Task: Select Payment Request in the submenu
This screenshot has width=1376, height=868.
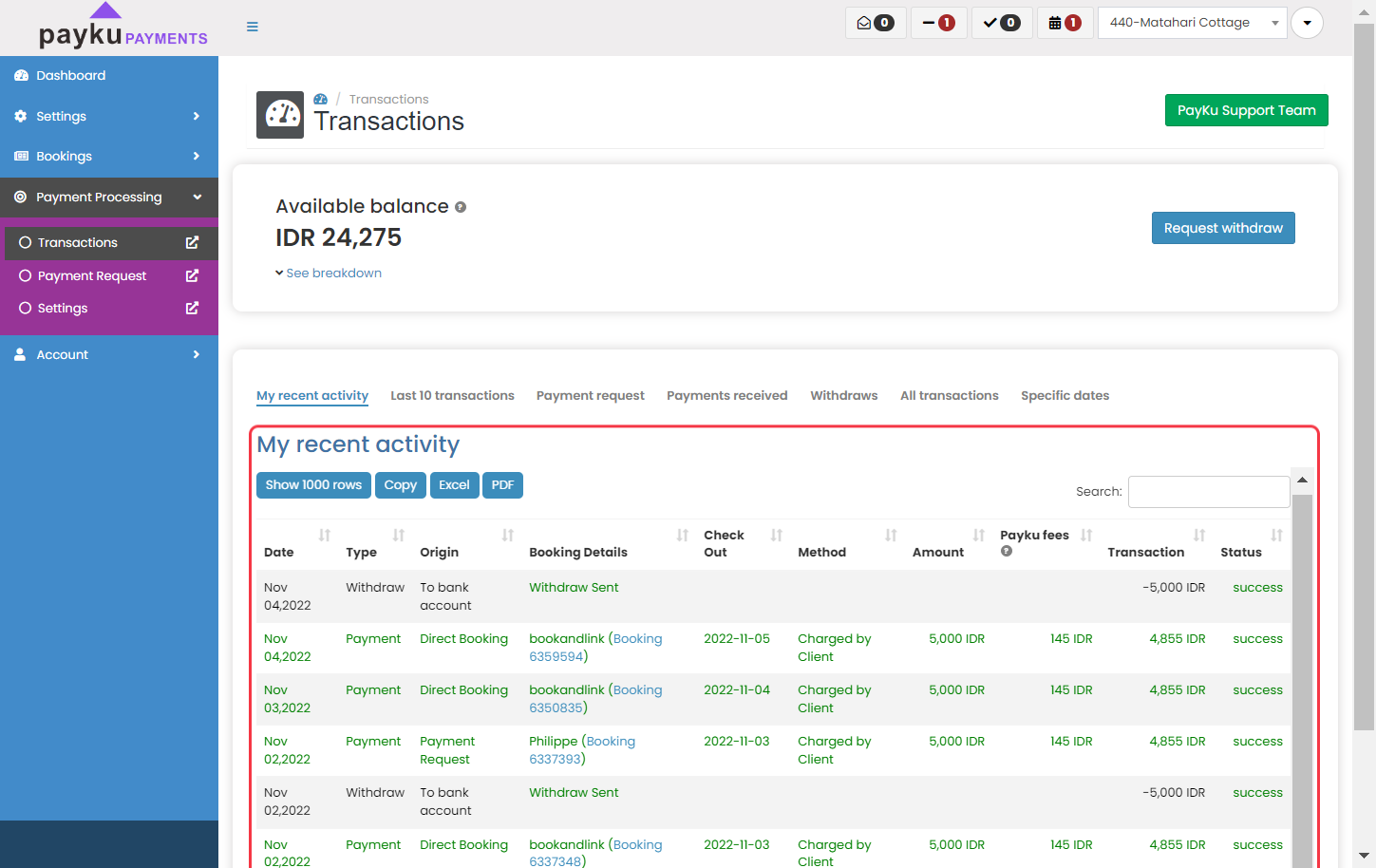Action: [92, 275]
